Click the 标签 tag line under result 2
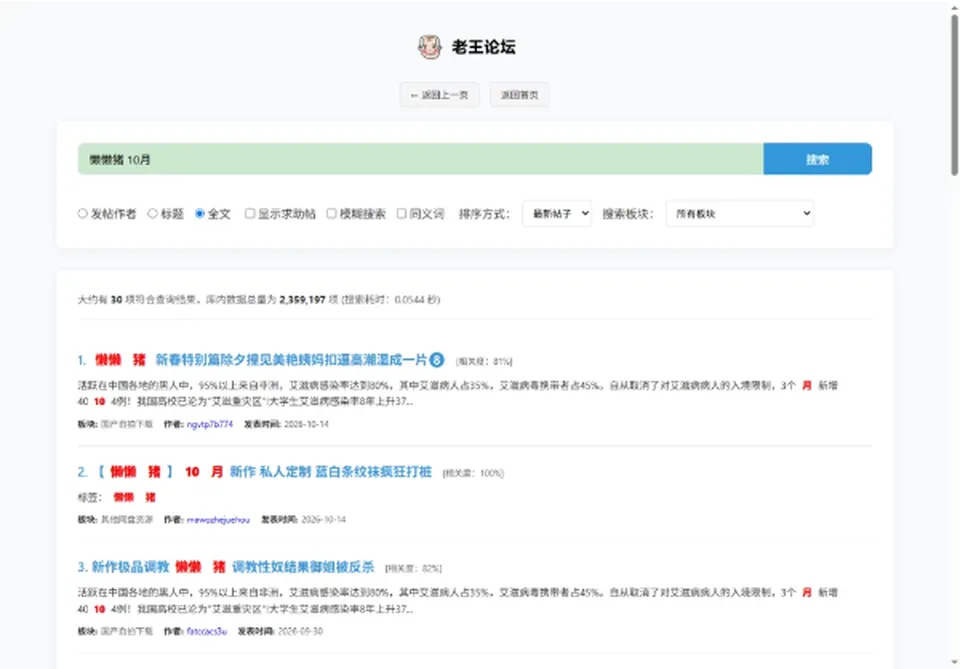This screenshot has width=960, height=669. point(117,497)
